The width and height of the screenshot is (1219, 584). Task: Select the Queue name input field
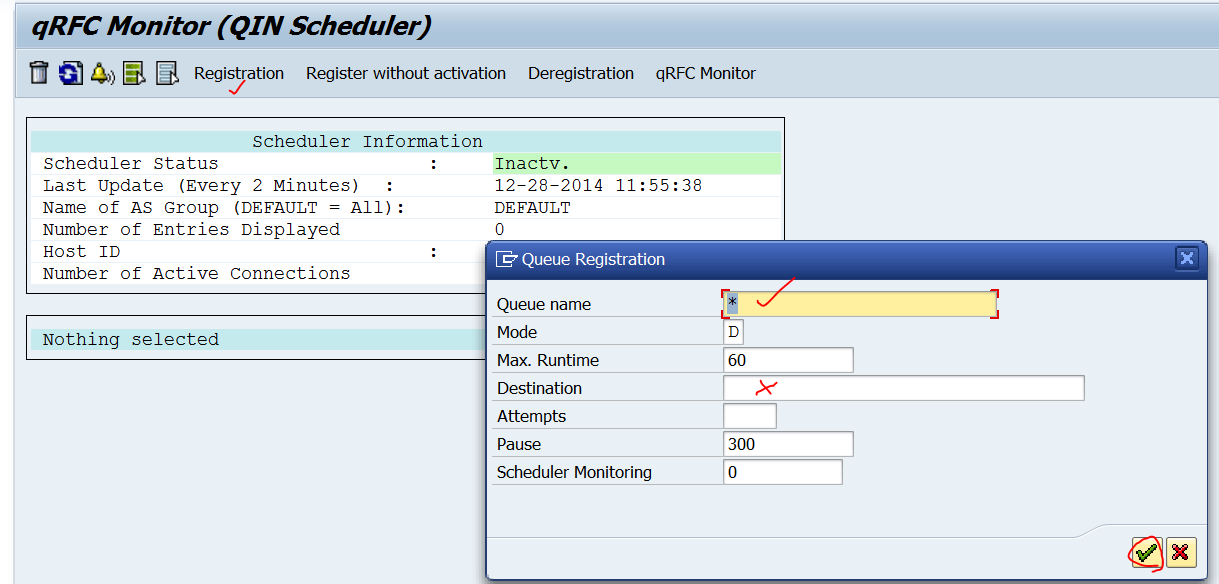[855, 302]
